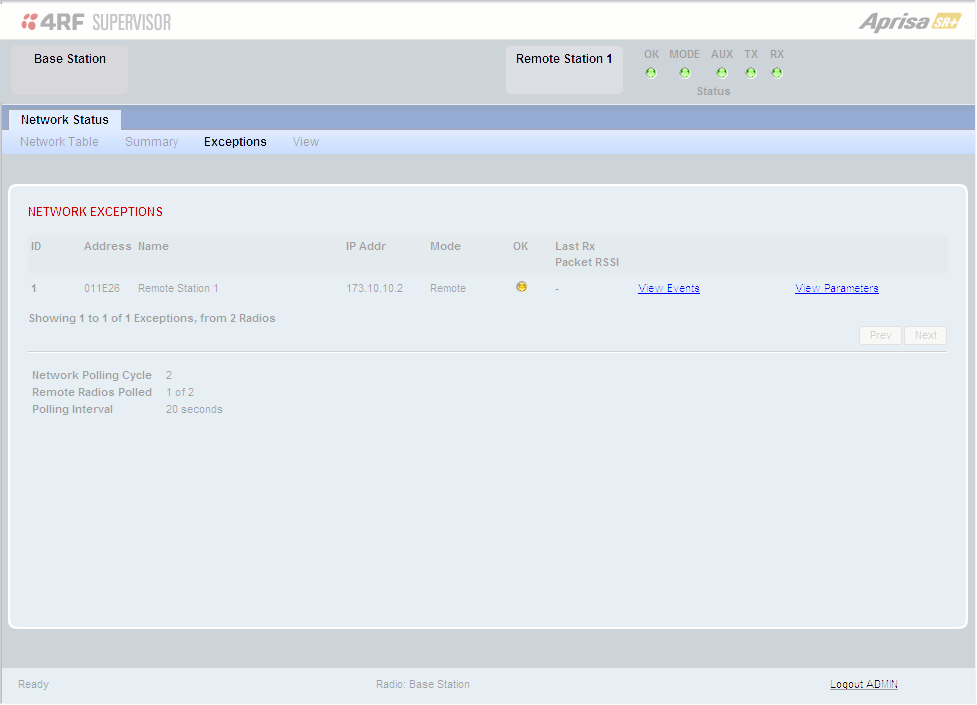Click the Aprisa SR+ logo
The height and width of the screenshot is (705, 977).
(x=910, y=22)
